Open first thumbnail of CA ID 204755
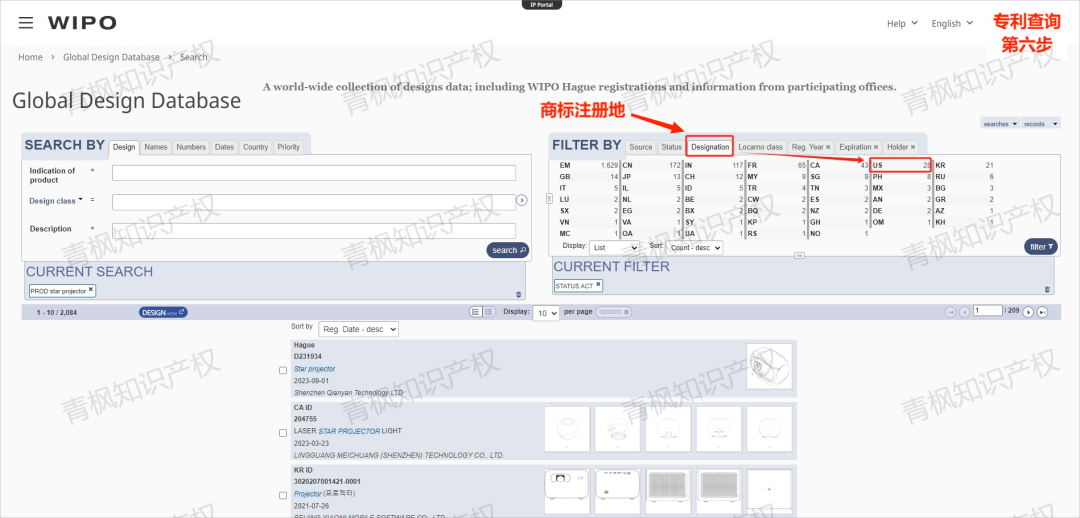The image size is (1080, 518). (567, 428)
